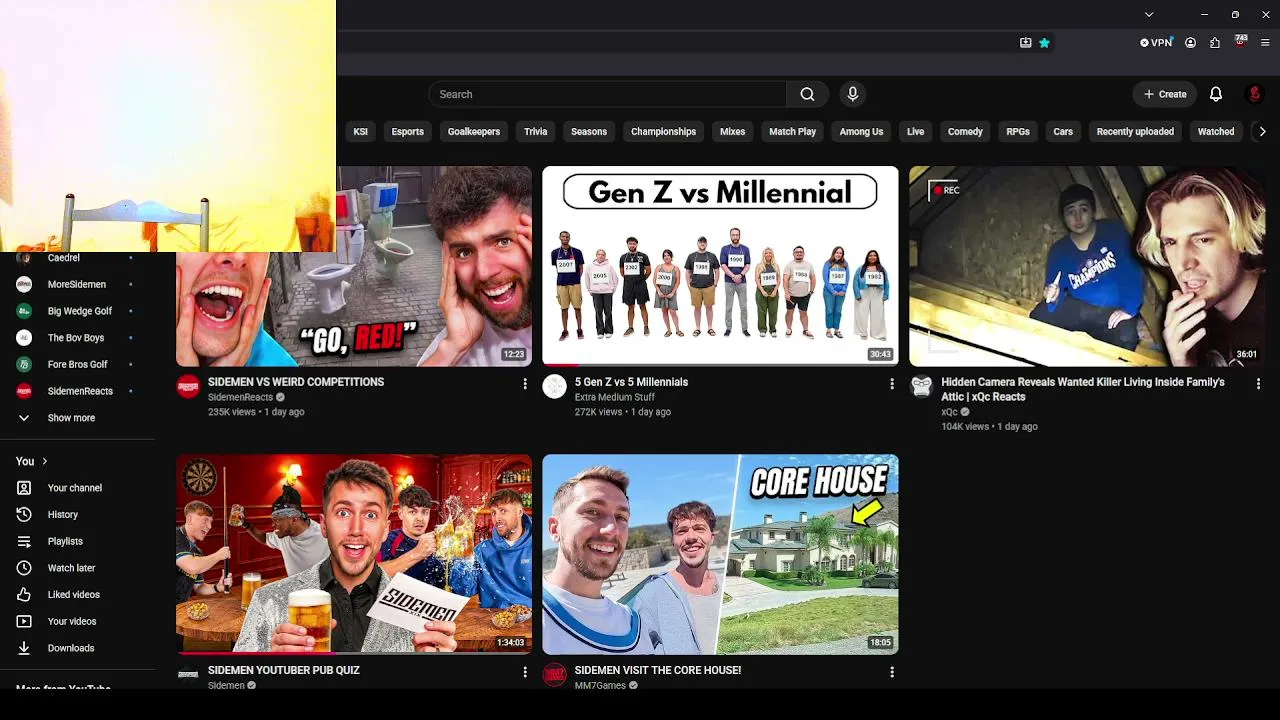Open the Big Wedge Golf subscription
This screenshot has height=720, width=1280.
tap(77, 311)
